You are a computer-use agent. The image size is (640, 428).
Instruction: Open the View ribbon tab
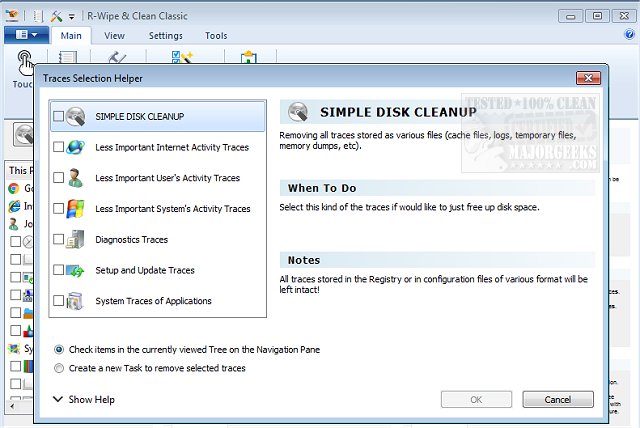[x=114, y=35]
